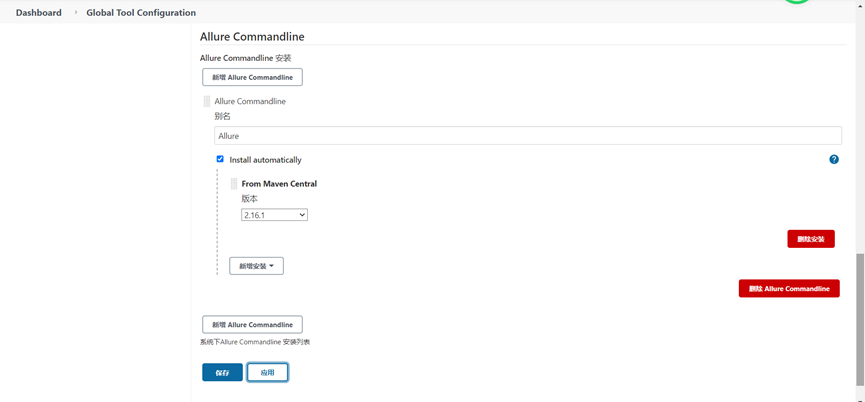
Task: Click the blue help question mark icon
Action: (x=834, y=160)
